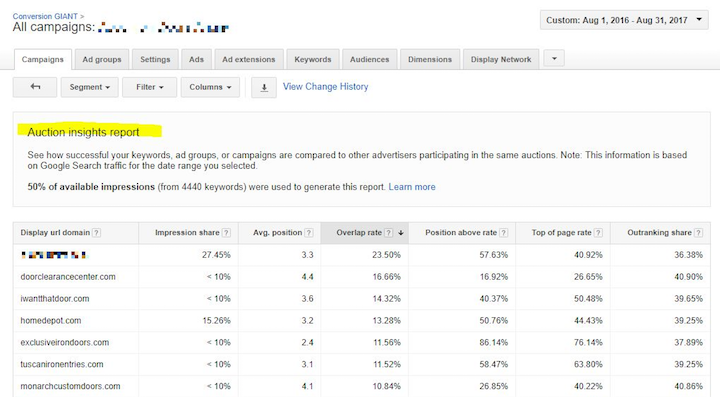Image resolution: width=720 pixels, height=397 pixels.
Task: Sort by Outranking share column header
Action: [659, 233]
